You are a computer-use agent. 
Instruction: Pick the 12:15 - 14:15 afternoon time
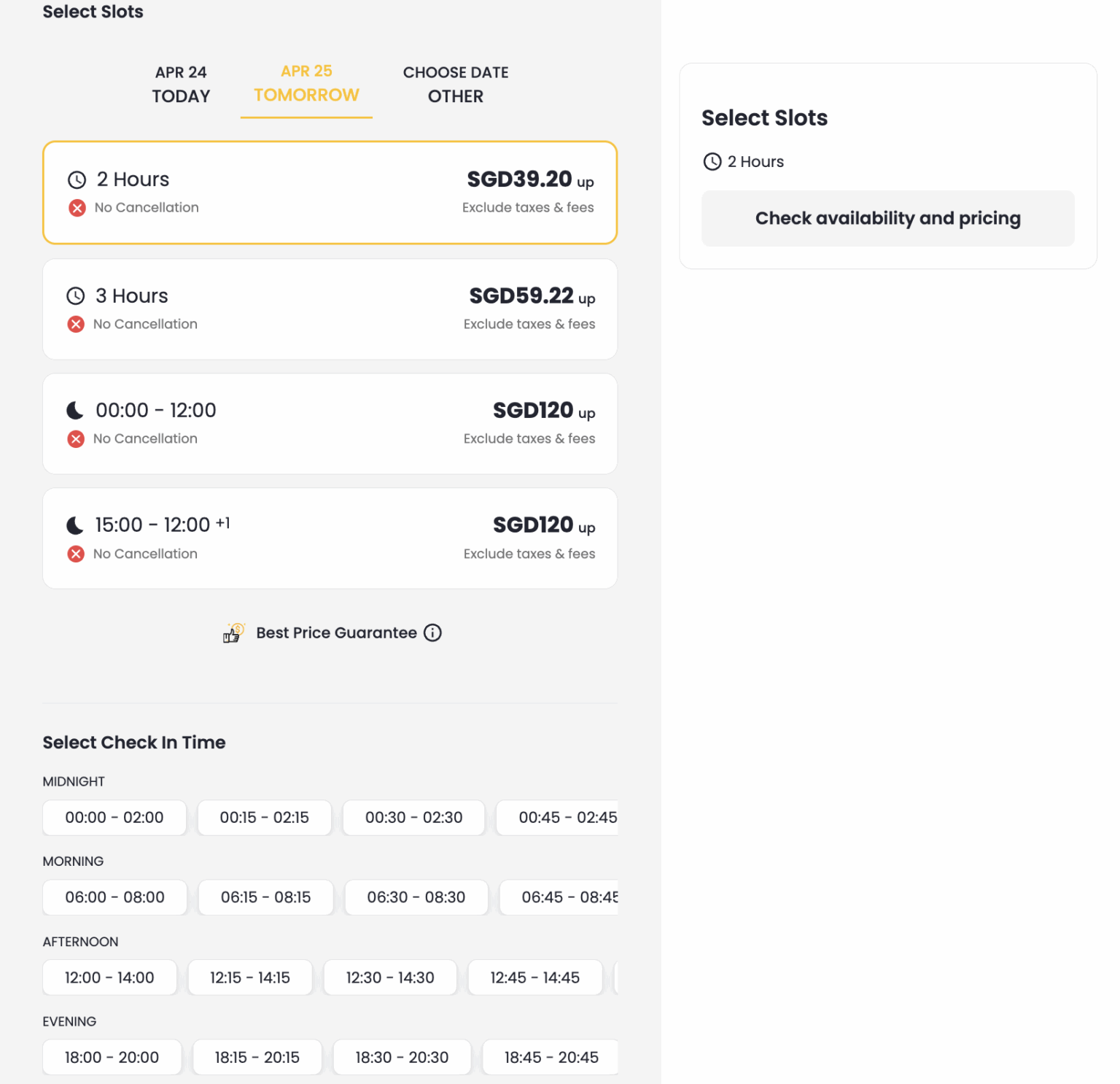[x=250, y=977]
